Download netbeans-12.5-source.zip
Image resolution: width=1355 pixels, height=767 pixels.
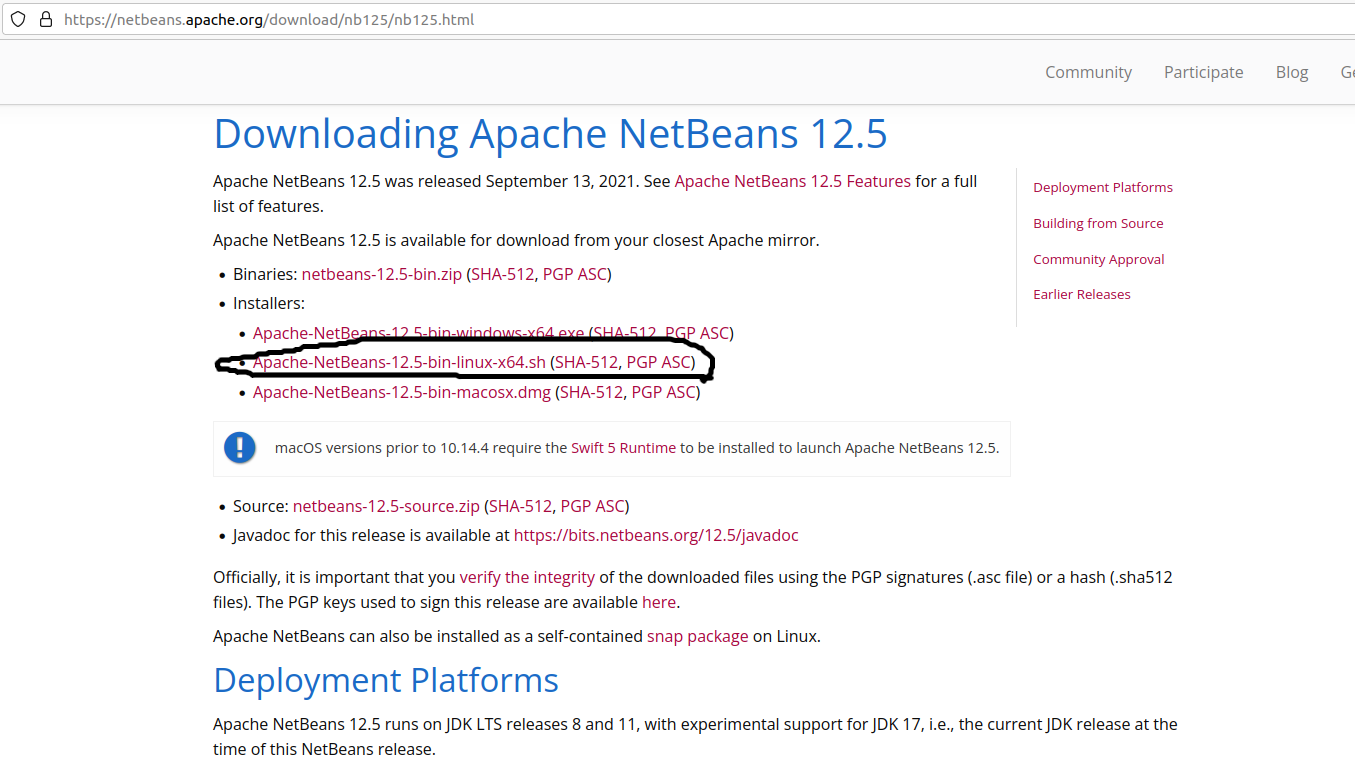[386, 506]
